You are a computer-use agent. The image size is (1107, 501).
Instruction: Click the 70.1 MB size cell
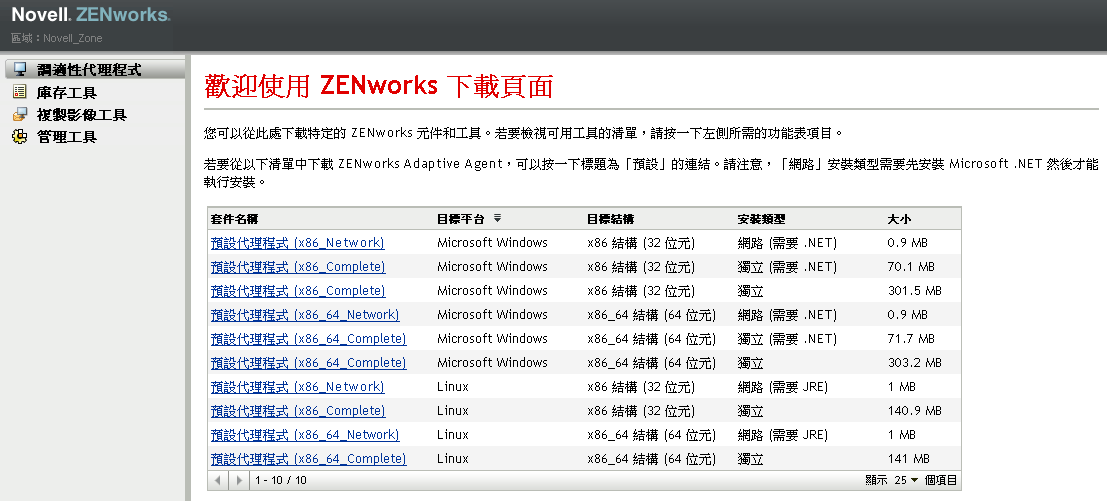pos(911,267)
